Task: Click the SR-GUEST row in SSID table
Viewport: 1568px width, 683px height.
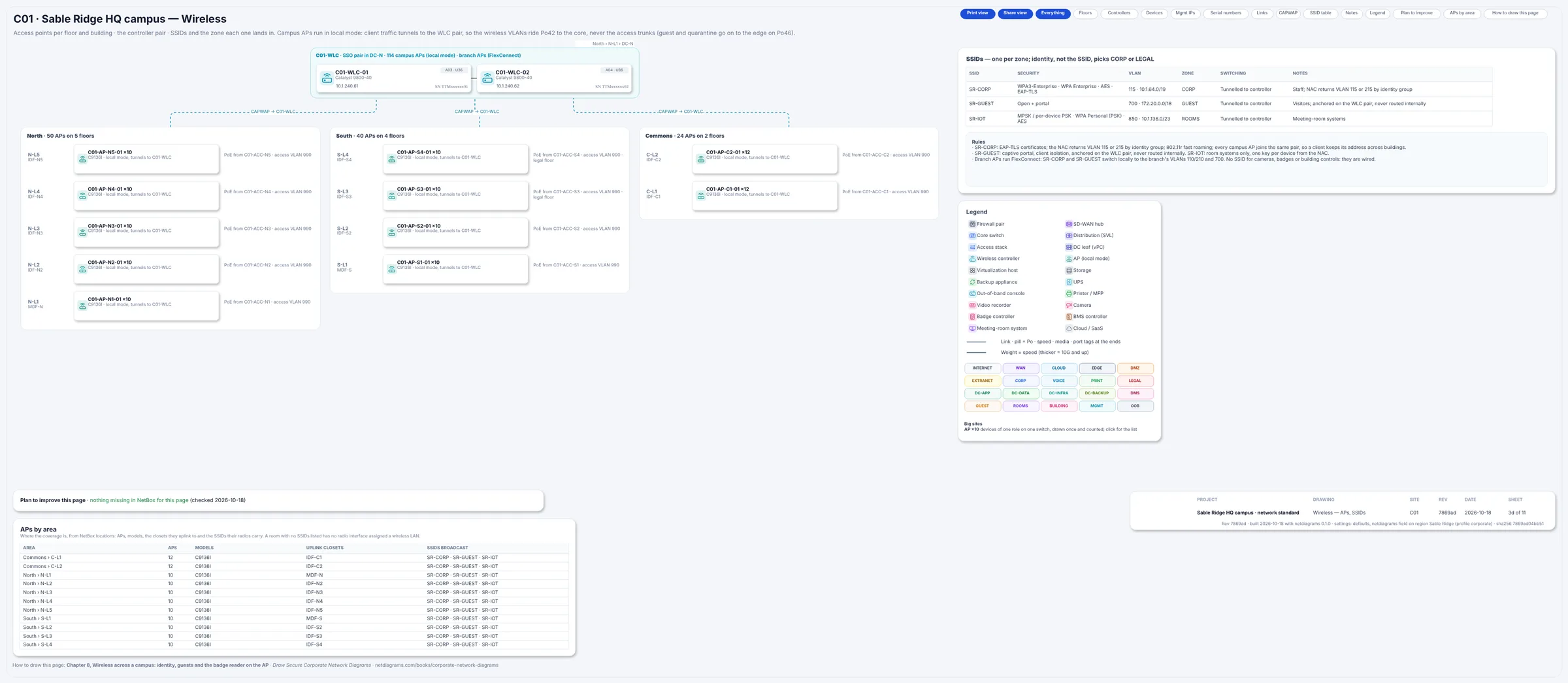Action: click(1230, 104)
